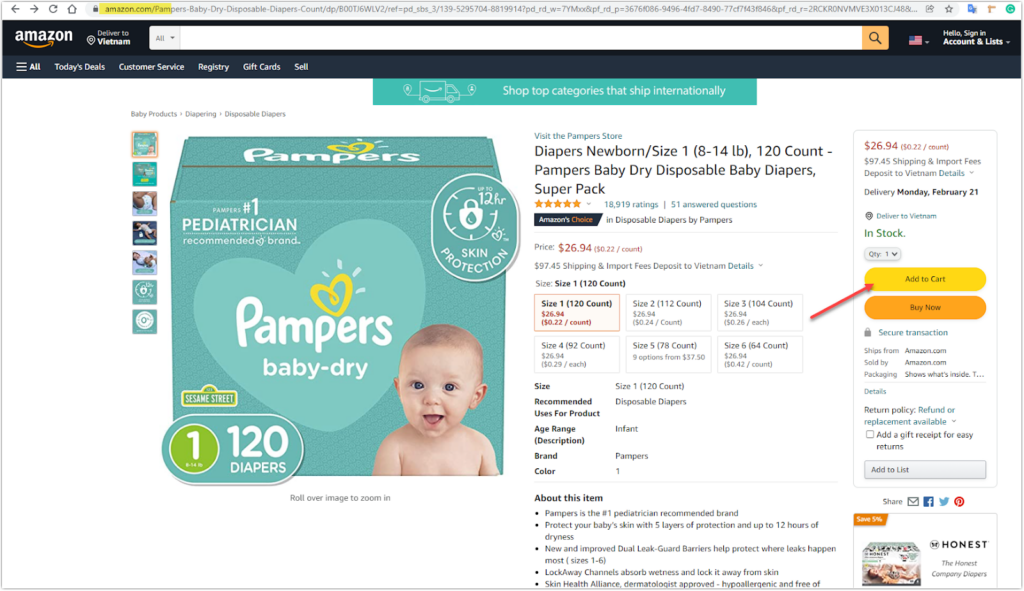Click the orange search magnifier button
Screen dimensions: 1024x591
874,38
